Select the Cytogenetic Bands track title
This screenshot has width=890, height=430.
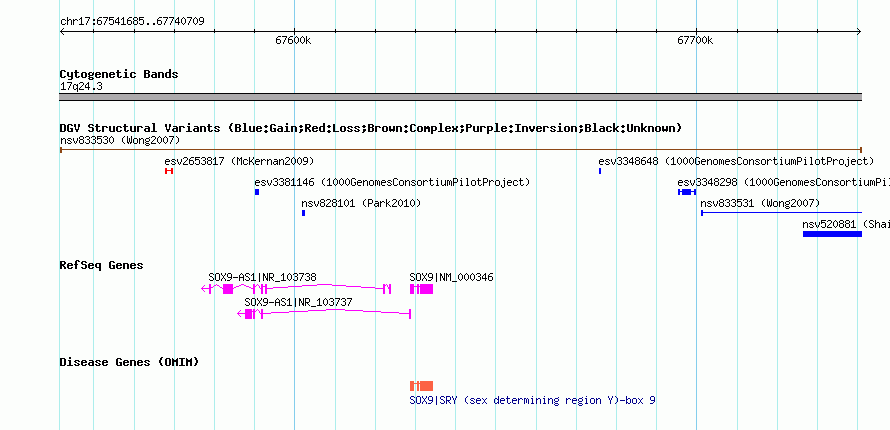(x=119, y=74)
